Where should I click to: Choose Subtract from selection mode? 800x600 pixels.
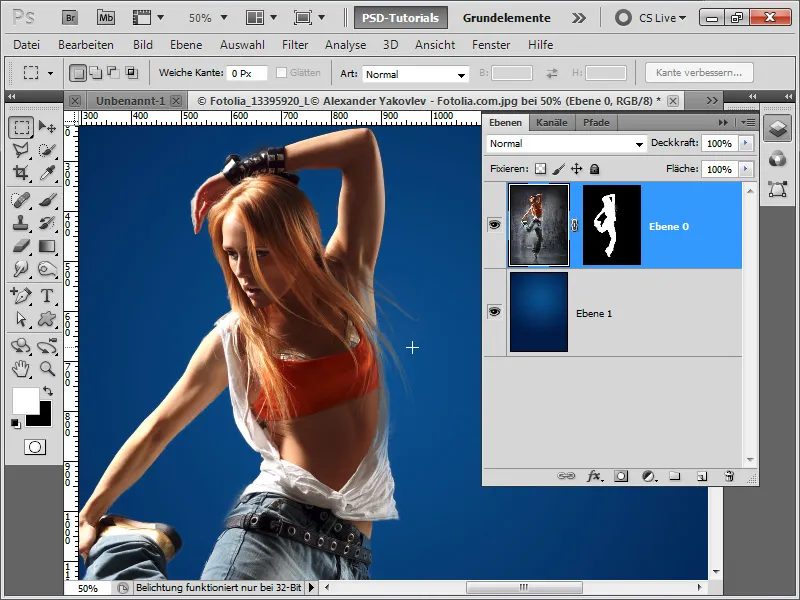point(113,73)
